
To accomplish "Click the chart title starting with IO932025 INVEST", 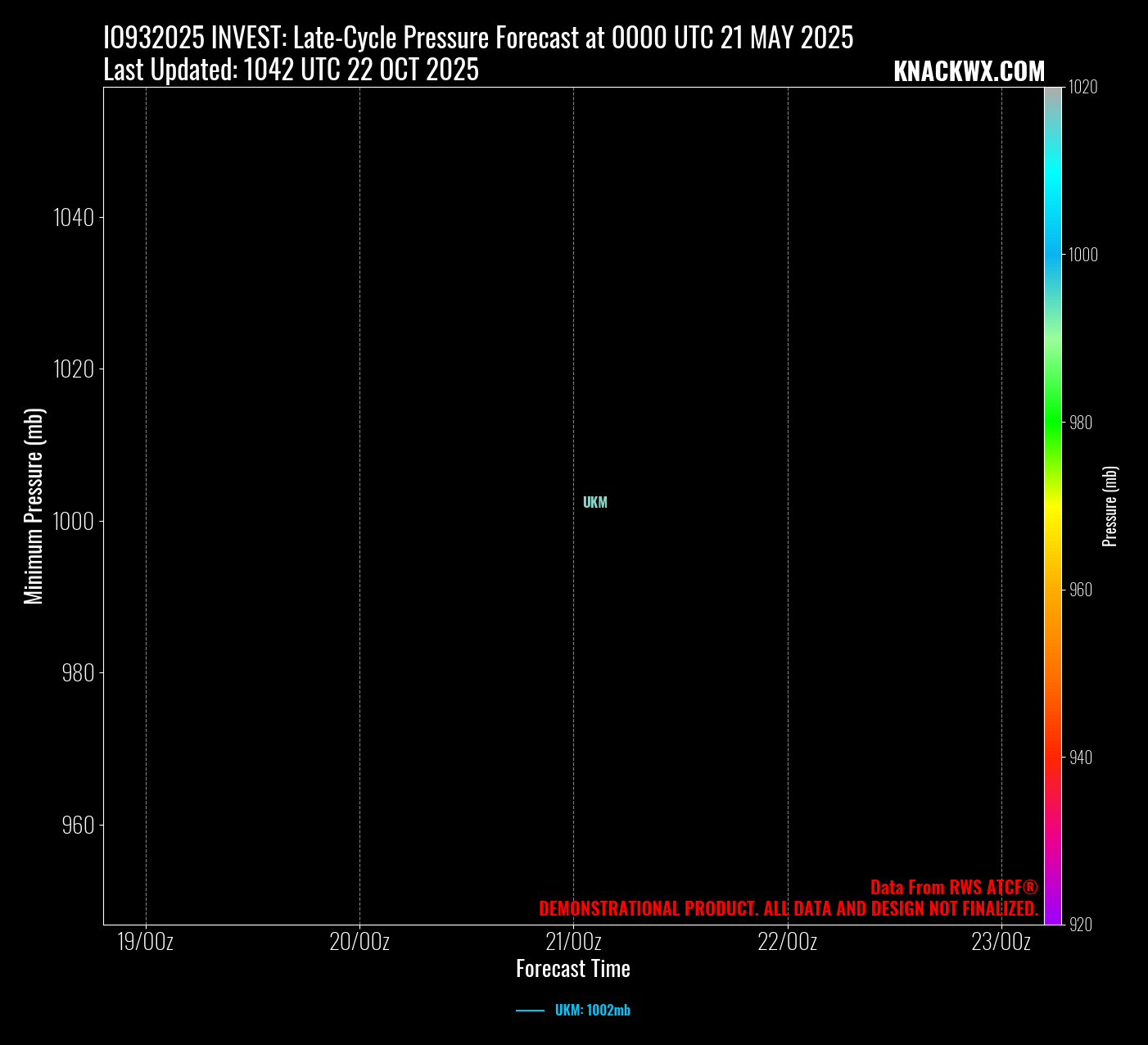I will pyautogui.click(x=478, y=38).
